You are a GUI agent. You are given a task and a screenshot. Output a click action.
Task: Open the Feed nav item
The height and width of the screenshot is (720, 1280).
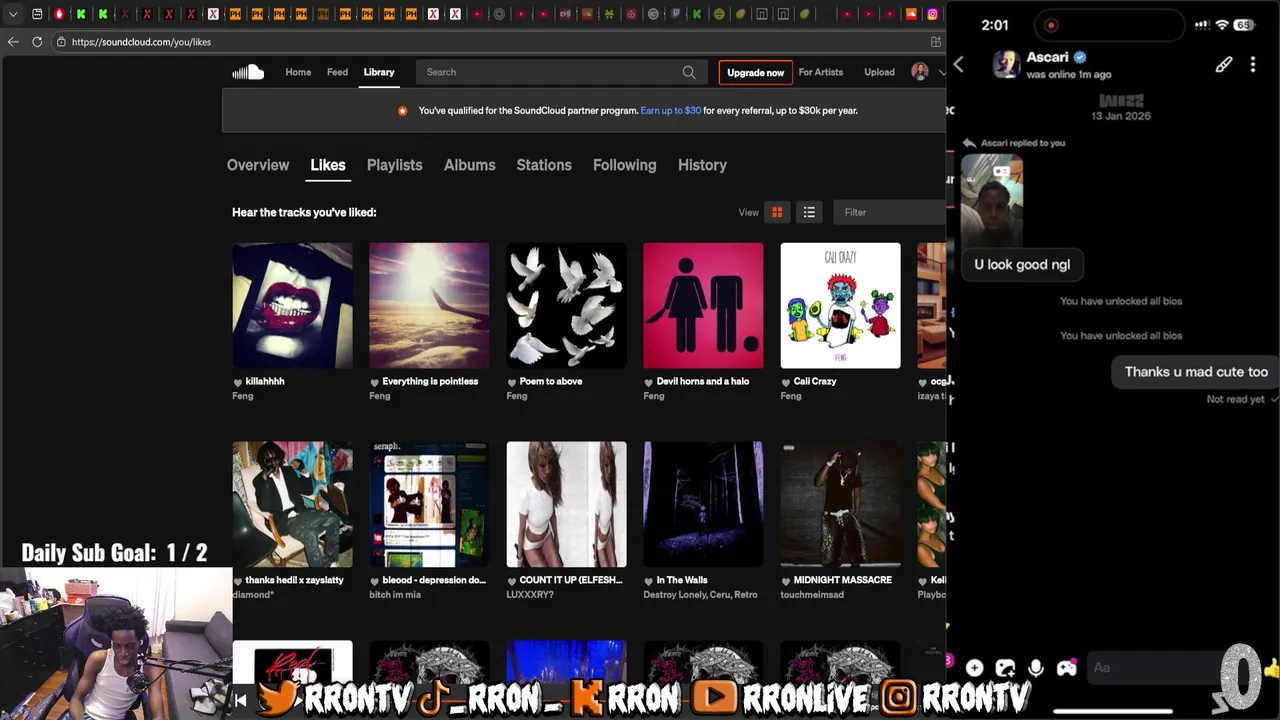click(338, 72)
